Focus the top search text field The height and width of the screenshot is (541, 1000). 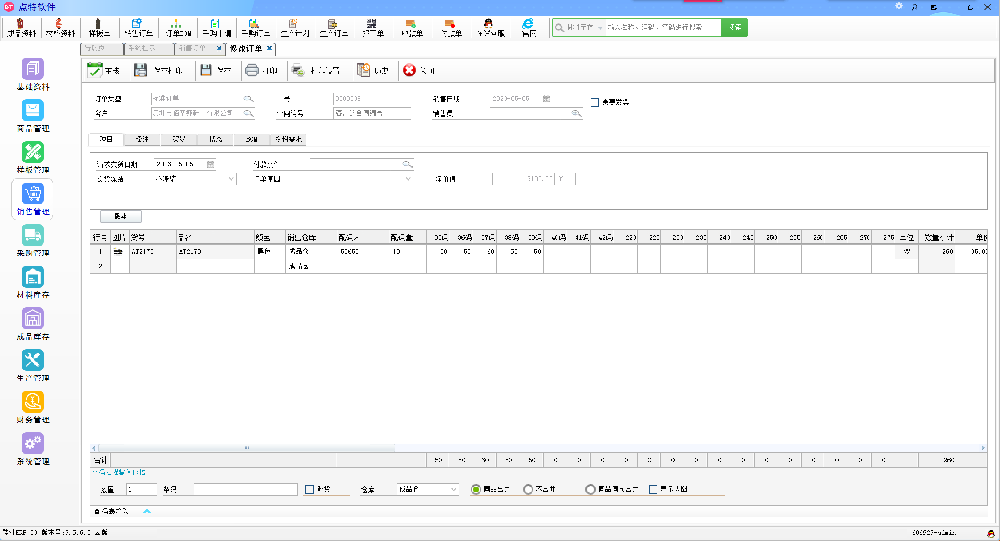[662, 27]
